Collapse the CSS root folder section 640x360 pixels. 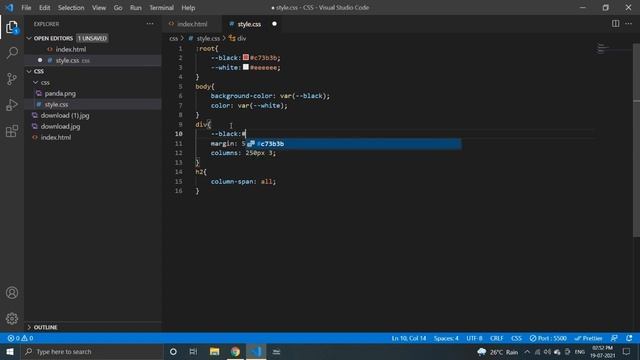click(29, 71)
